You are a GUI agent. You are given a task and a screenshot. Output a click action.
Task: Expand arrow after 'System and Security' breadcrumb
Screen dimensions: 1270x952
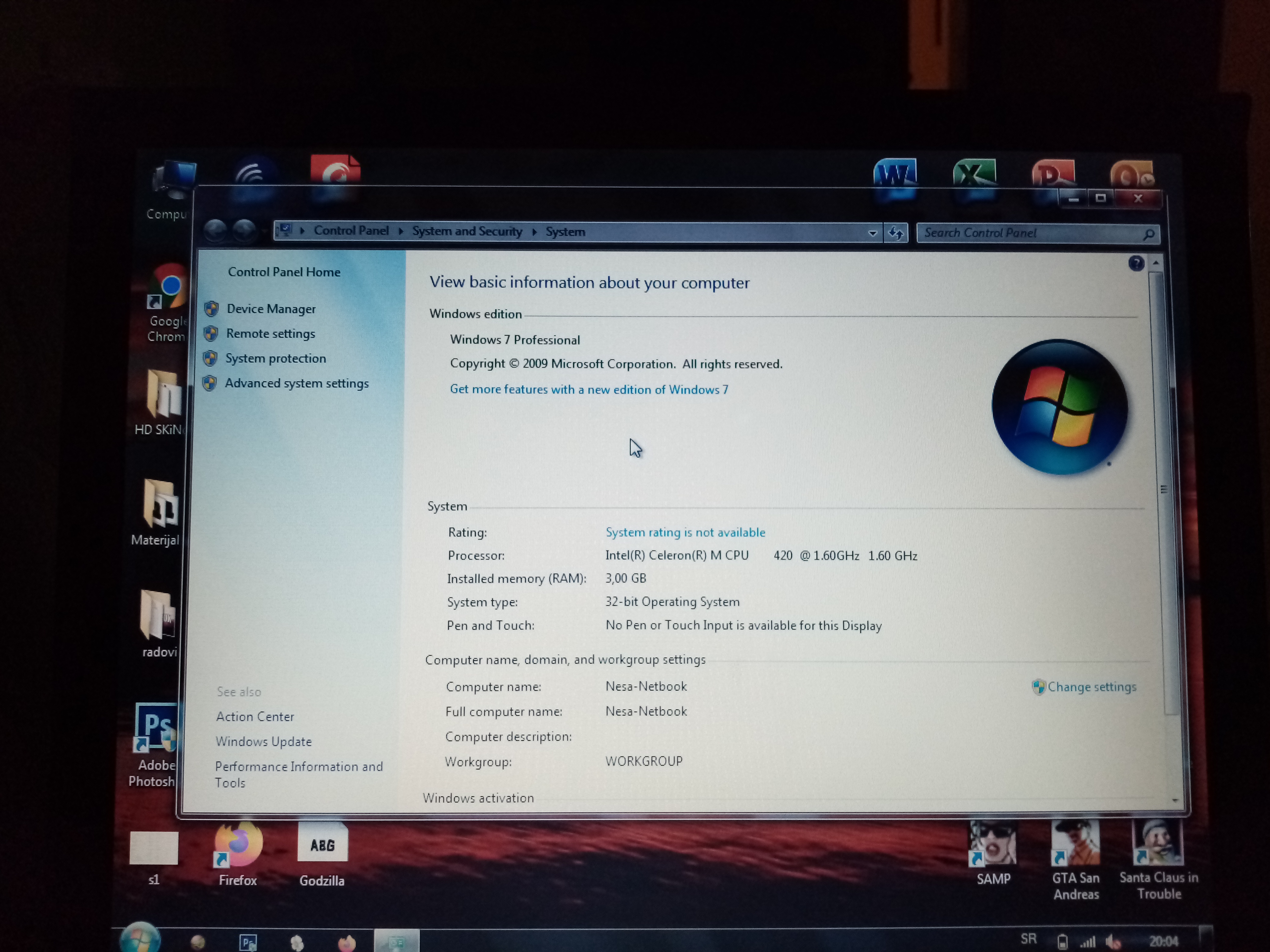(534, 232)
